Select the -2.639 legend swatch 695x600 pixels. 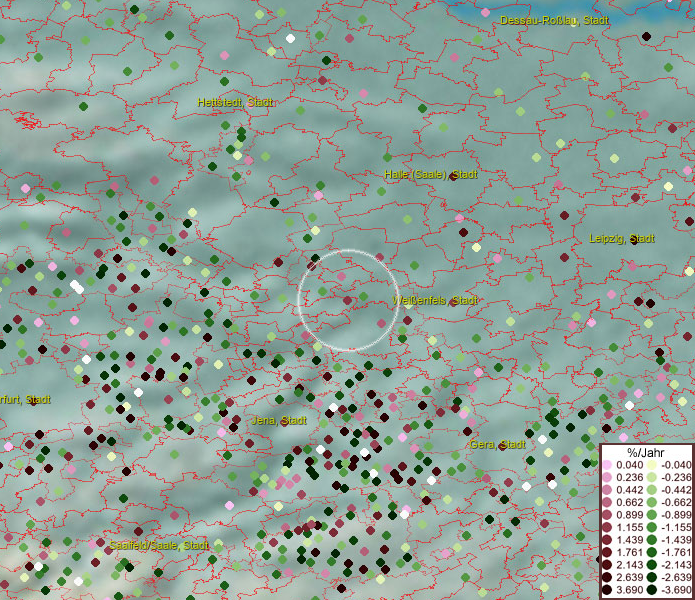[x=652, y=577]
